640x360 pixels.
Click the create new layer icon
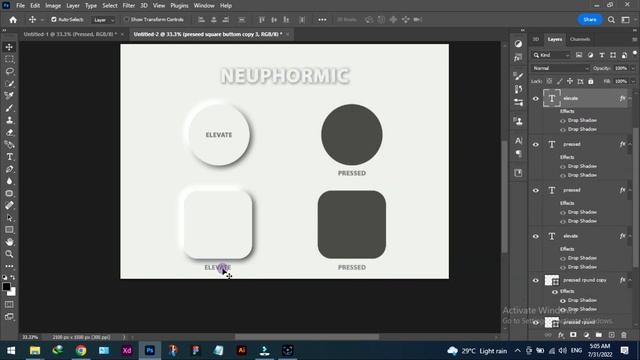pos(611,335)
